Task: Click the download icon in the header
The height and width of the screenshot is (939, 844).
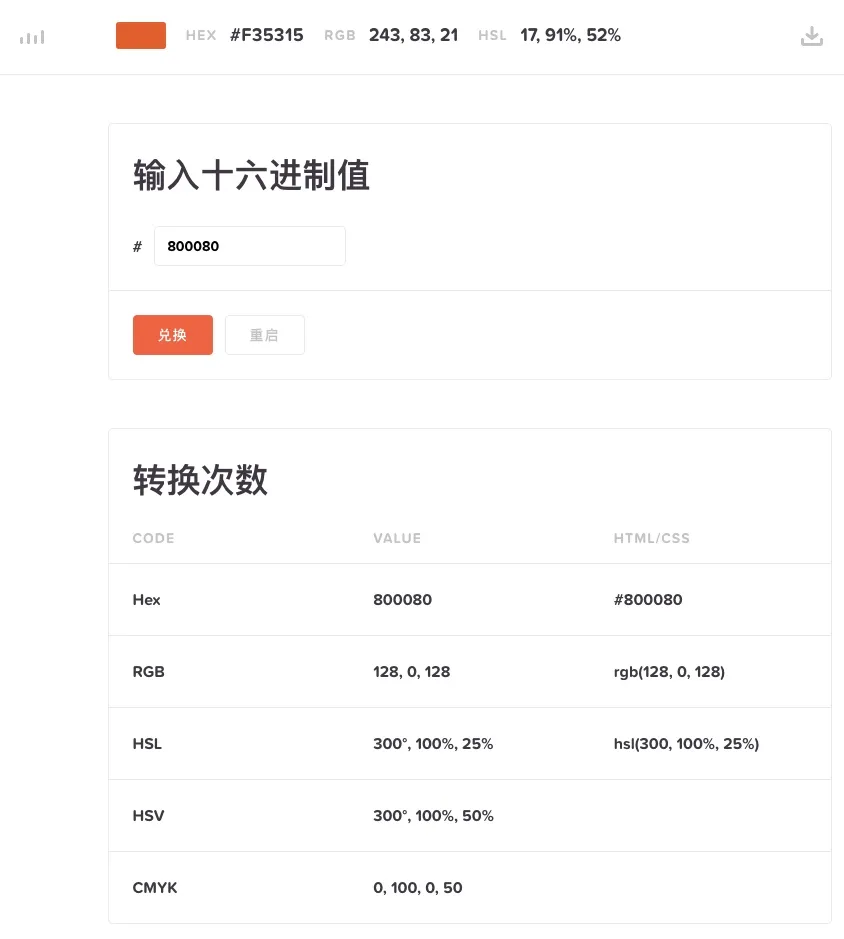Action: coord(812,37)
